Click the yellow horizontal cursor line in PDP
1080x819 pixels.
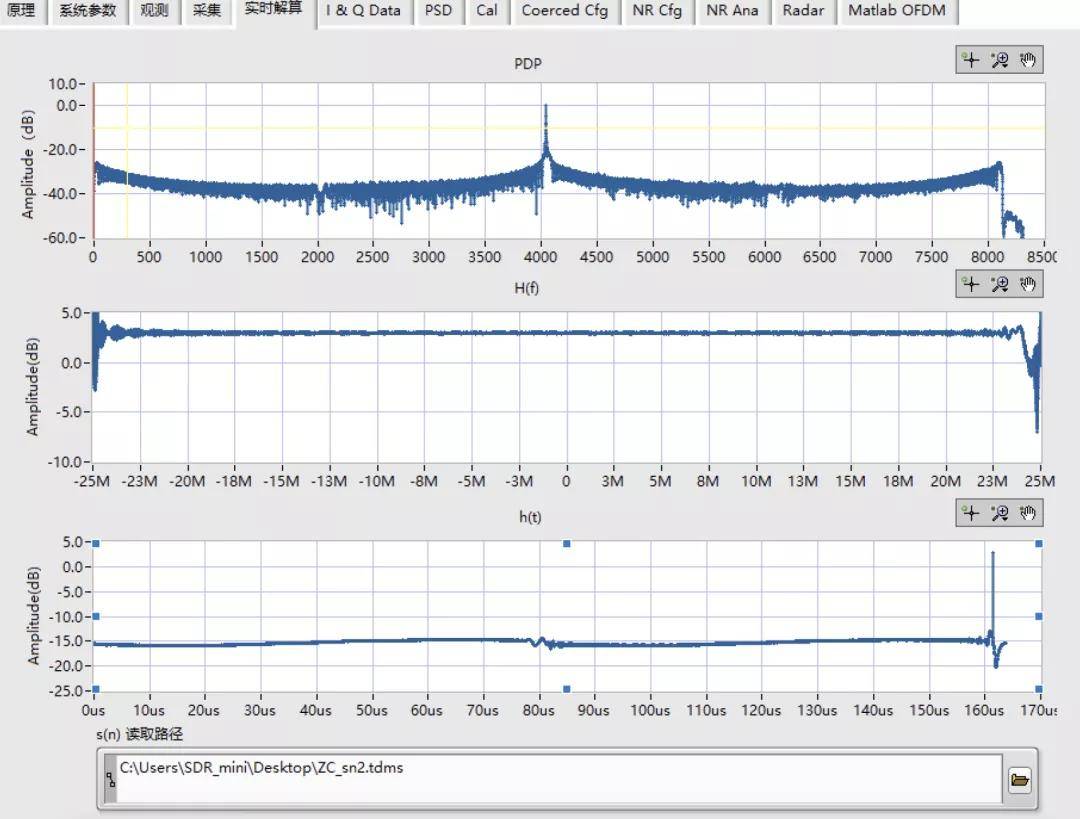(x=569, y=127)
